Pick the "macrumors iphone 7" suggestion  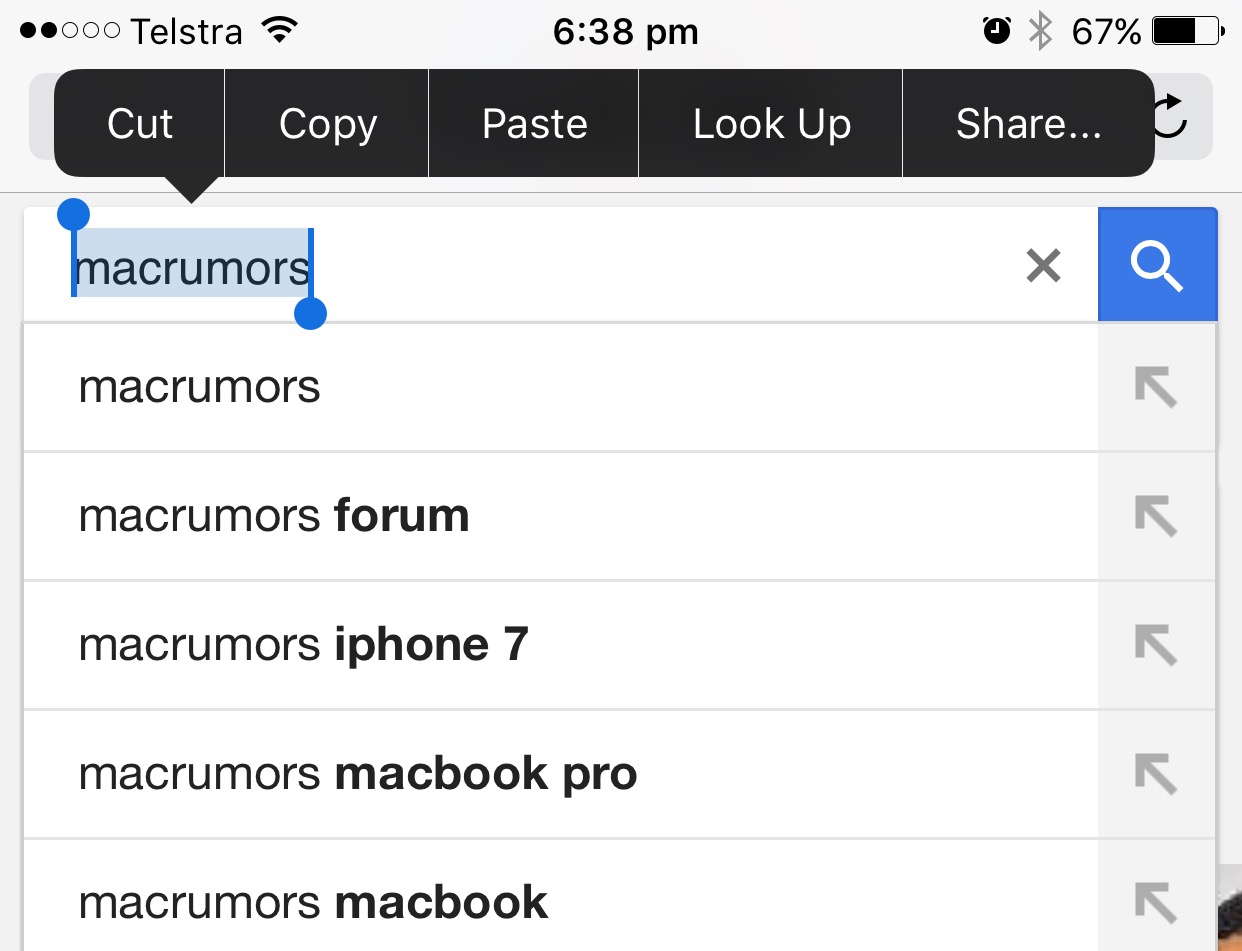point(303,645)
